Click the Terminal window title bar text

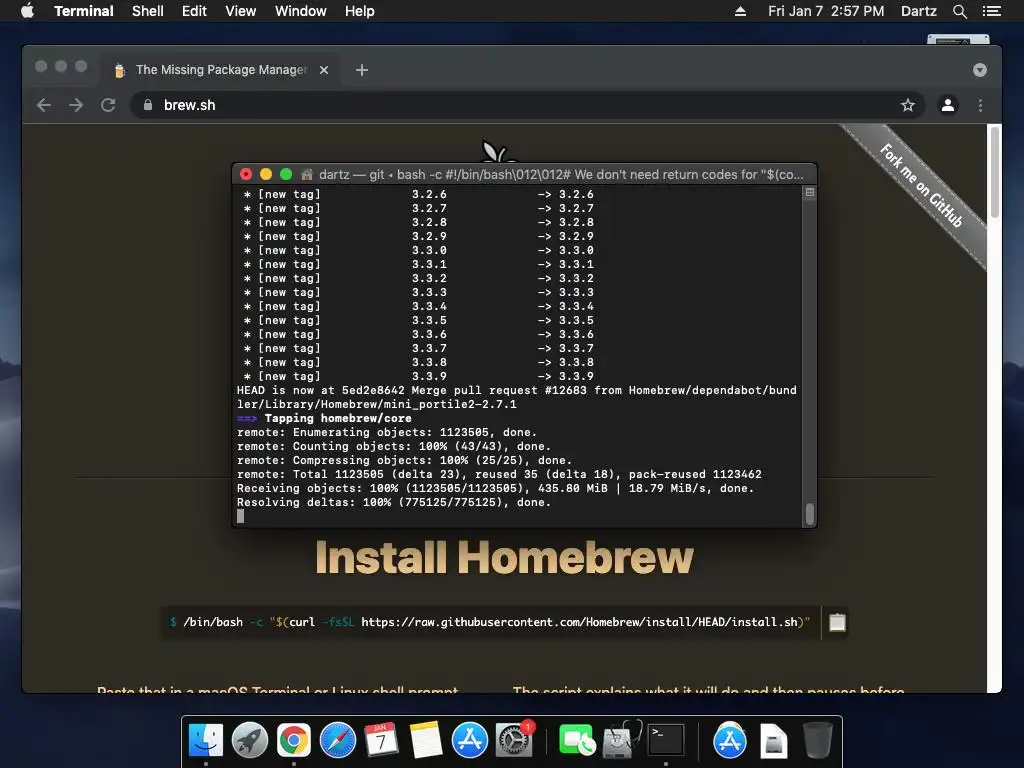point(561,174)
